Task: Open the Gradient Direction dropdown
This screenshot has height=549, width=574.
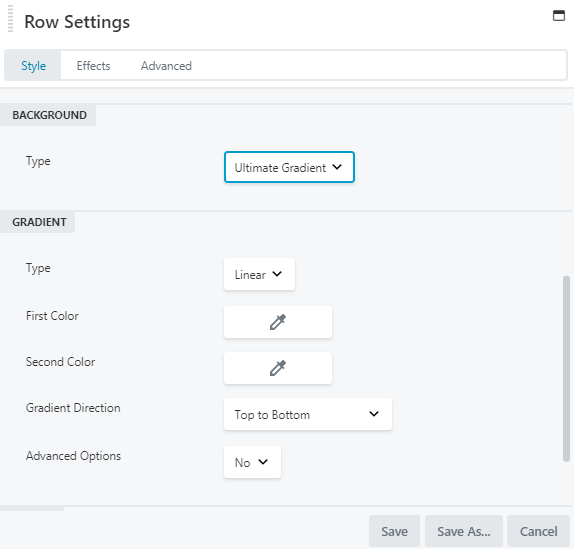Action: 308,414
